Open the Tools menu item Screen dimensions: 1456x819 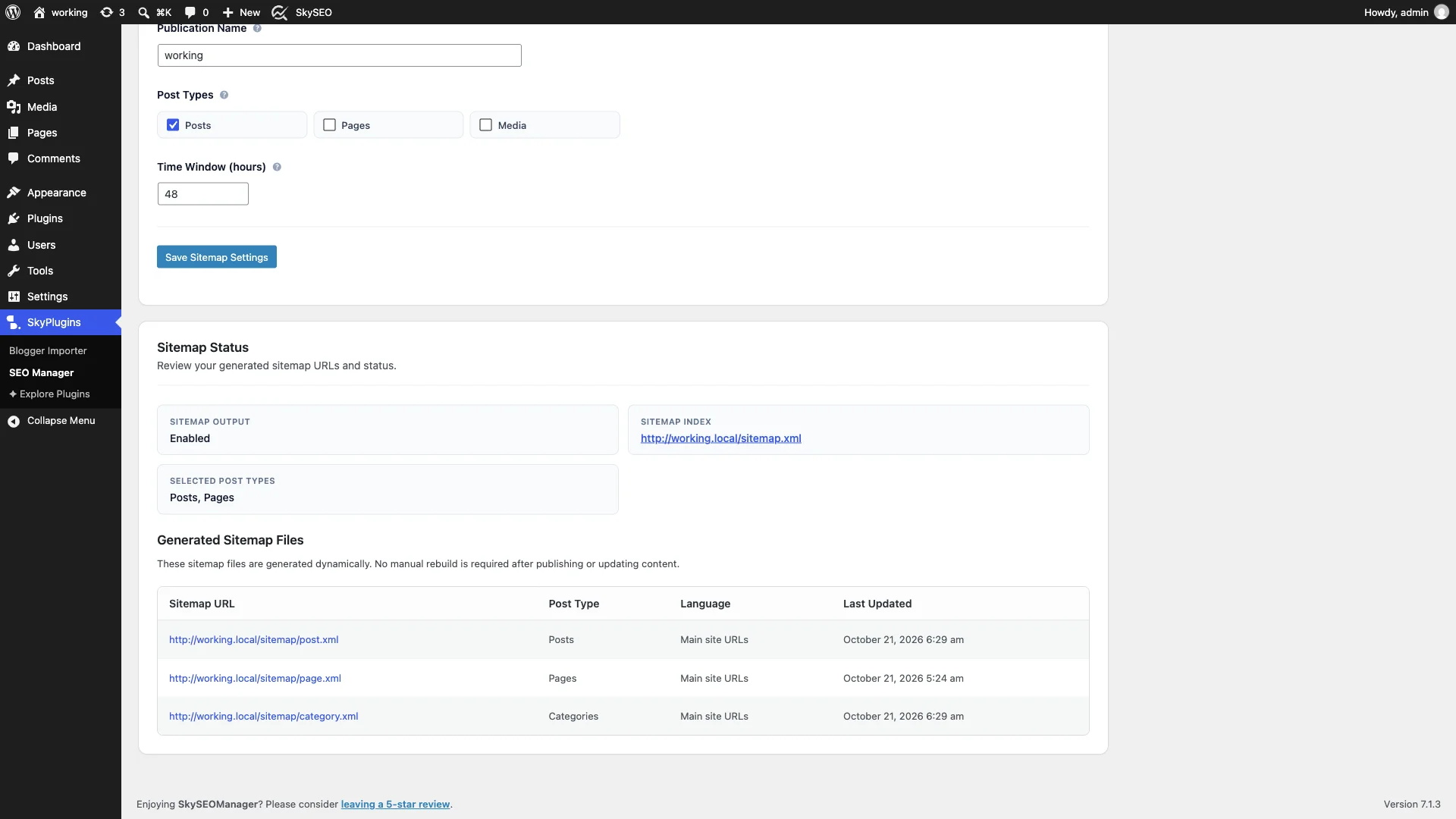point(61,271)
